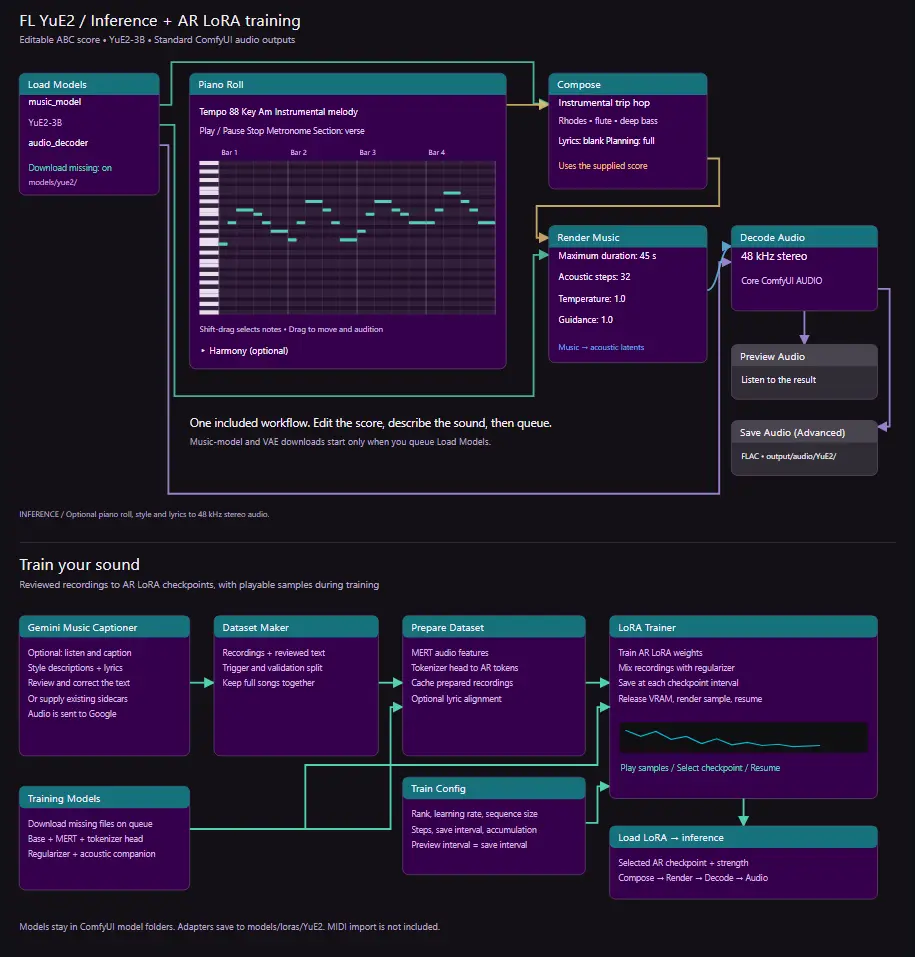The height and width of the screenshot is (957, 915).
Task: Click the Music → acoustic latents link
Action: pos(601,347)
